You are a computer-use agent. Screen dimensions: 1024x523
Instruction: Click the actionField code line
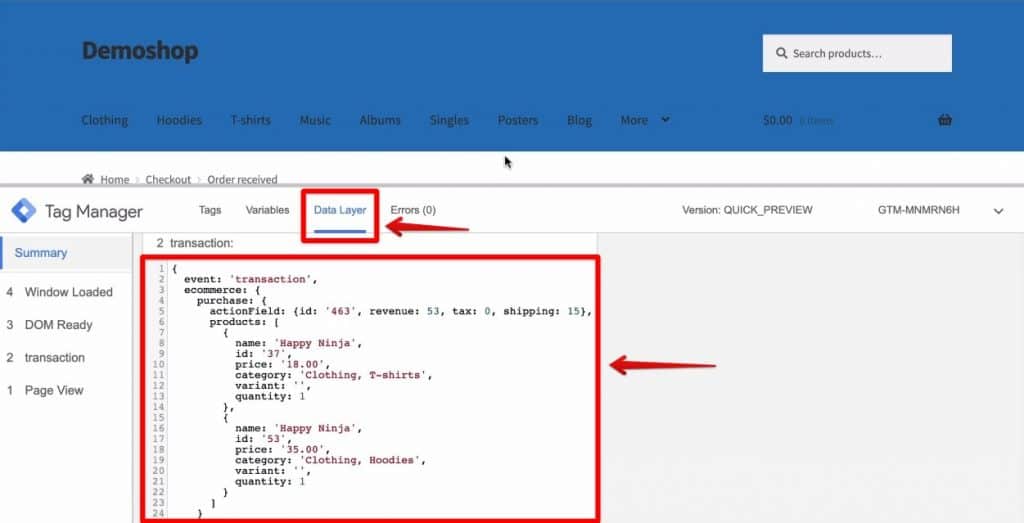400,311
